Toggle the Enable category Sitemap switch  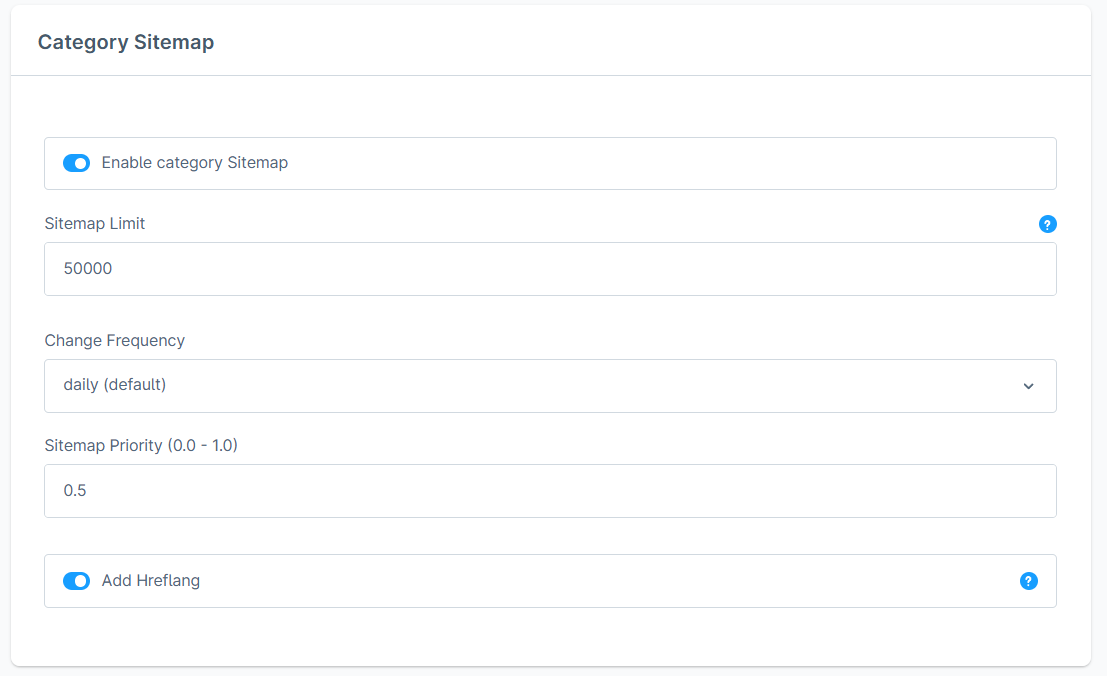[x=77, y=163]
